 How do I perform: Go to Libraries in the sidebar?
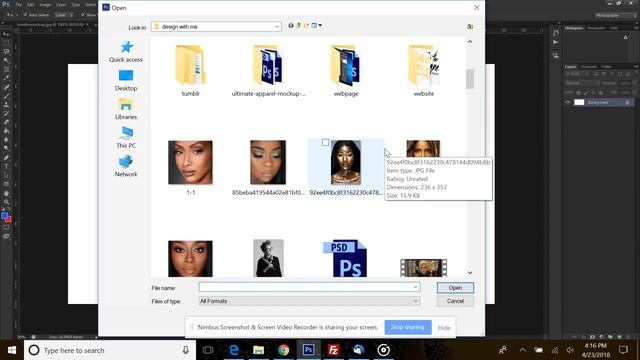point(126,109)
